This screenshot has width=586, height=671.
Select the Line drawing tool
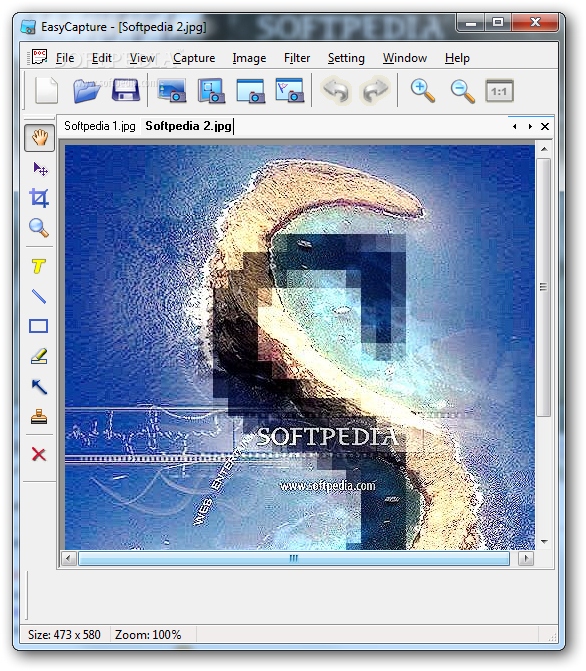tap(39, 296)
